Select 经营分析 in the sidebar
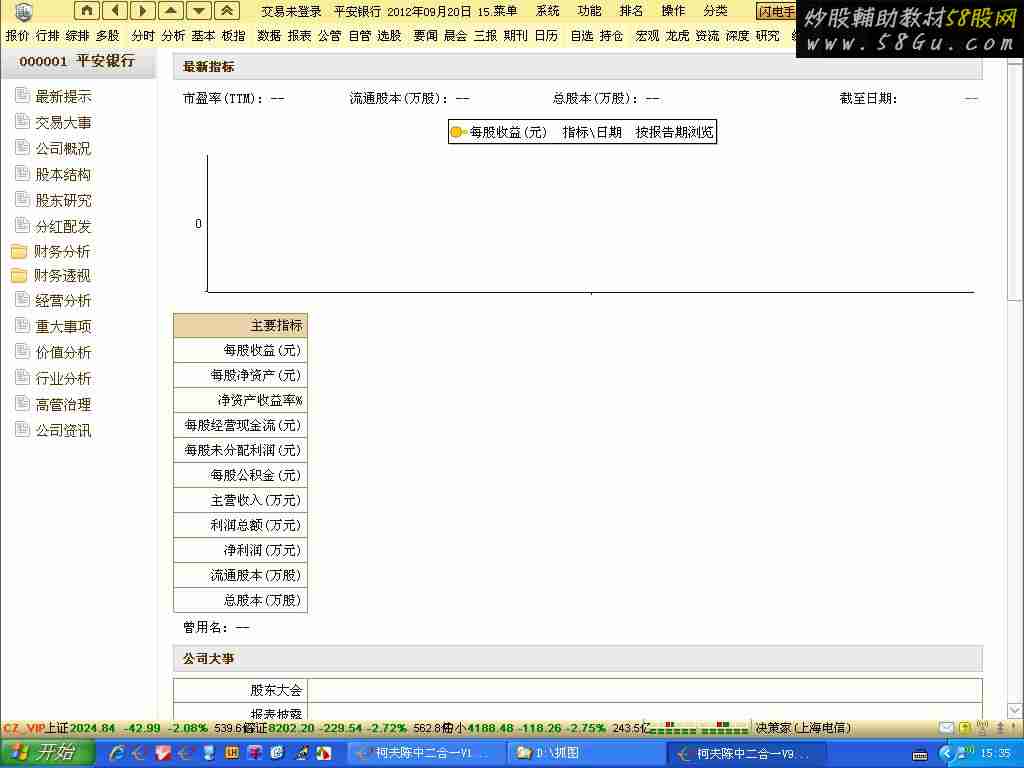 (63, 300)
